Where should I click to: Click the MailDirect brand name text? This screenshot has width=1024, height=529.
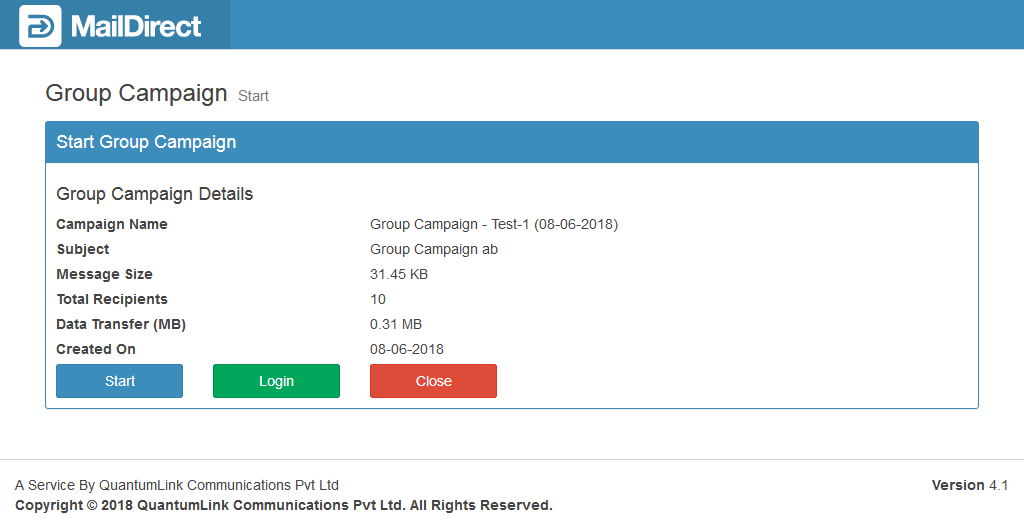click(x=136, y=26)
